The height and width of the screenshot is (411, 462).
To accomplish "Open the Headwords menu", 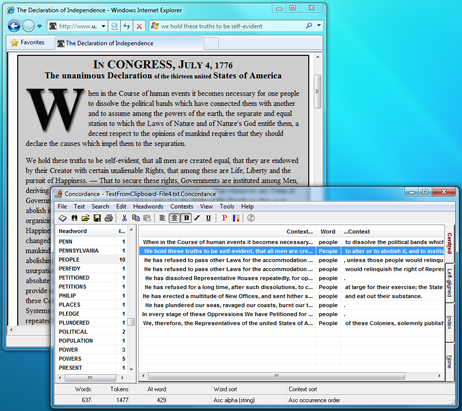I will [x=148, y=206].
